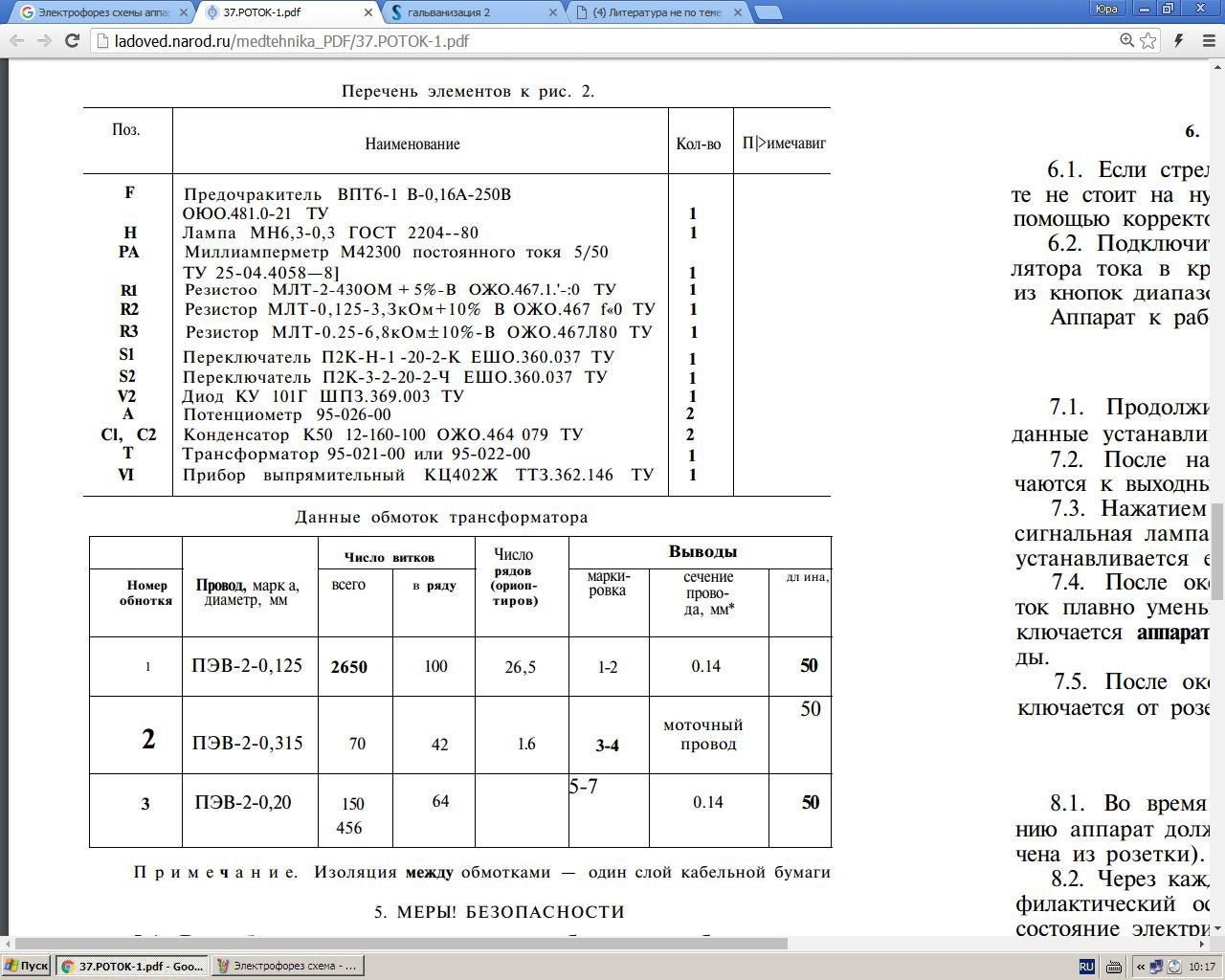
Task: Click the browser forward arrow
Action: 43,41
